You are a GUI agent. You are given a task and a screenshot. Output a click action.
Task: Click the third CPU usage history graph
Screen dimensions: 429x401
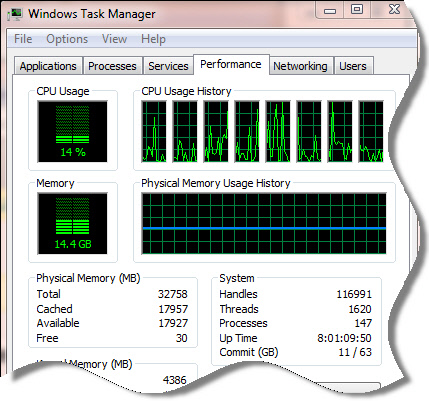(x=216, y=132)
